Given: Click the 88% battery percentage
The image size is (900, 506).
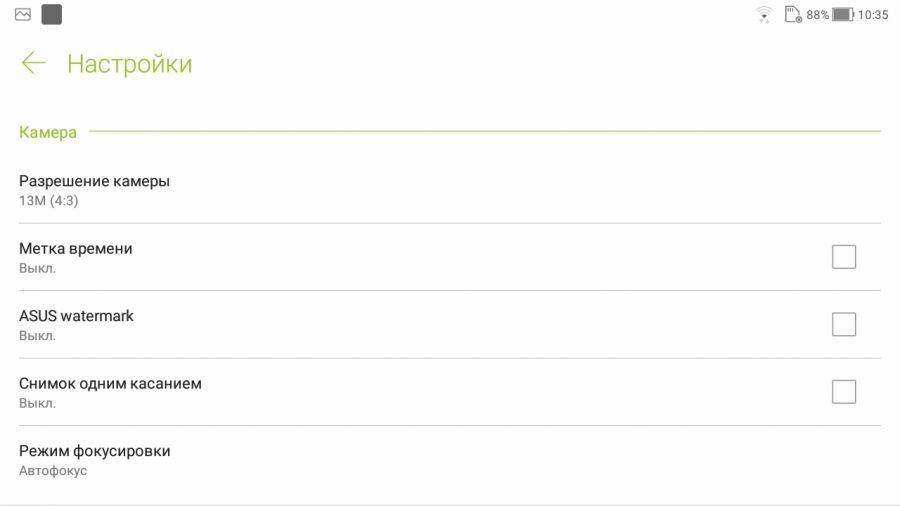Looking at the screenshot, I should (818, 15).
